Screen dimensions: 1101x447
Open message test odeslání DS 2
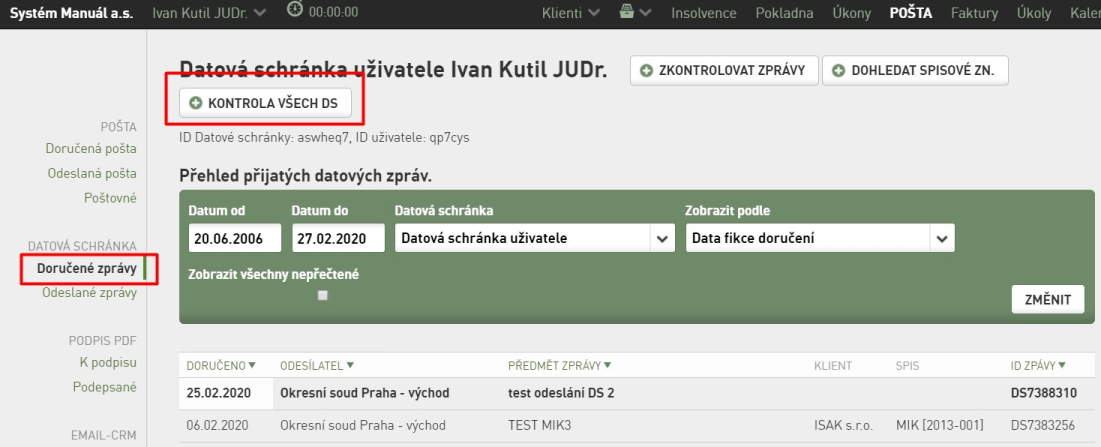(561, 393)
